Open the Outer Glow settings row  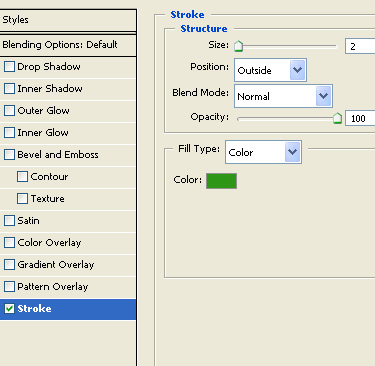68,111
